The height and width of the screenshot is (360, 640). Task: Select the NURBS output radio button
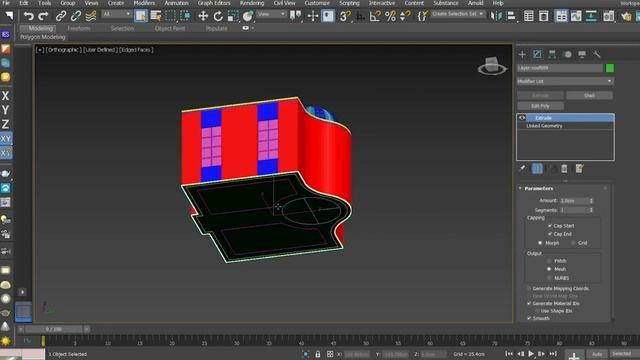click(549, 278)
